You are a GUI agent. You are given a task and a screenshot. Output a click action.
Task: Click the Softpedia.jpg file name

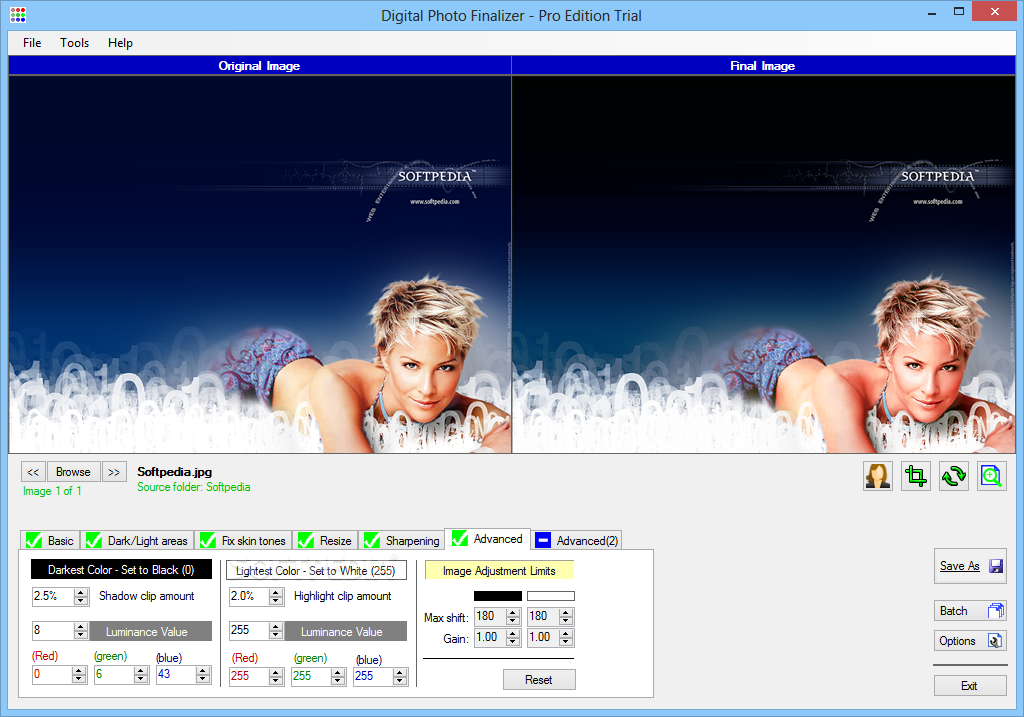point(174,471)
